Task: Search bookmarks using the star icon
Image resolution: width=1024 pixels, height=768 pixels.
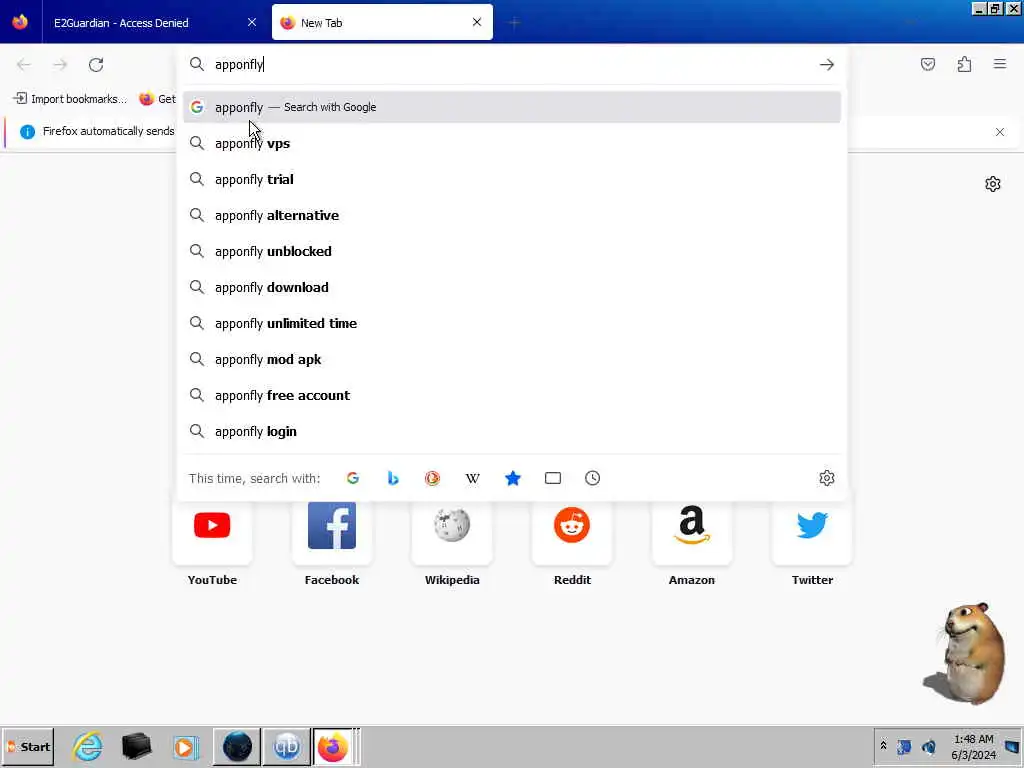Action: pyautogui.click(x=513, y=478)
